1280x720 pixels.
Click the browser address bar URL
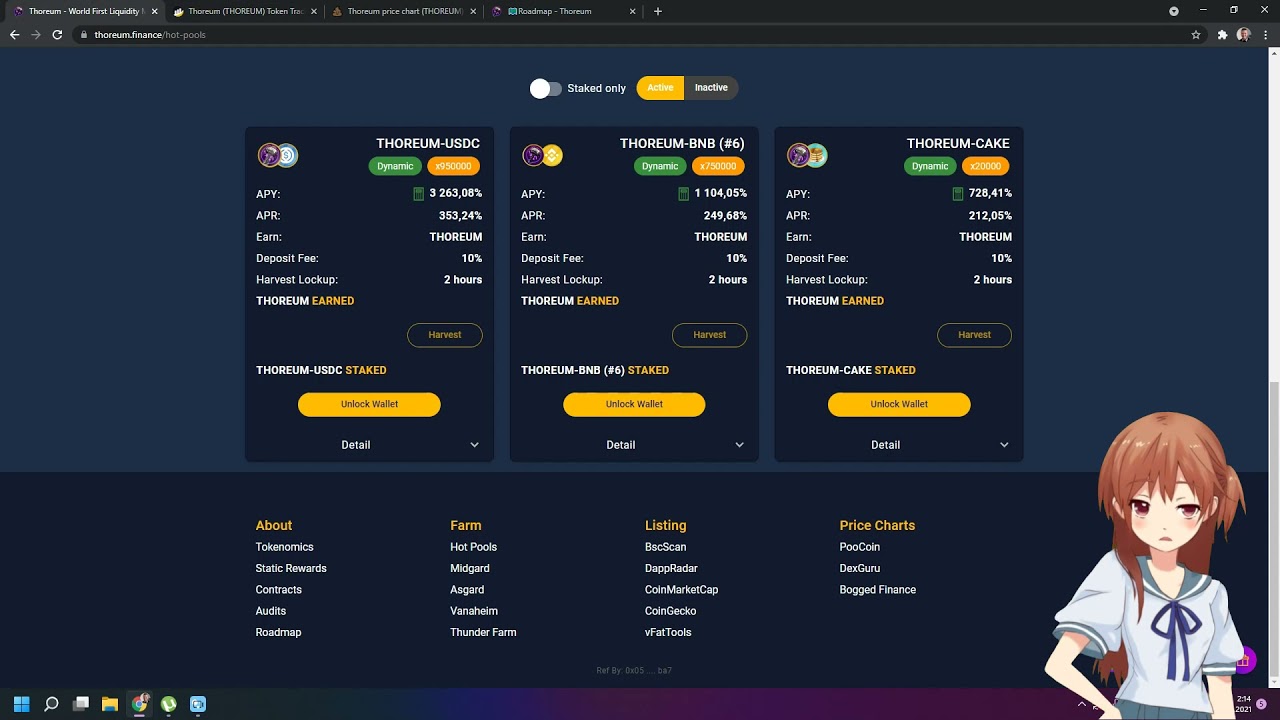coord(150,34)
